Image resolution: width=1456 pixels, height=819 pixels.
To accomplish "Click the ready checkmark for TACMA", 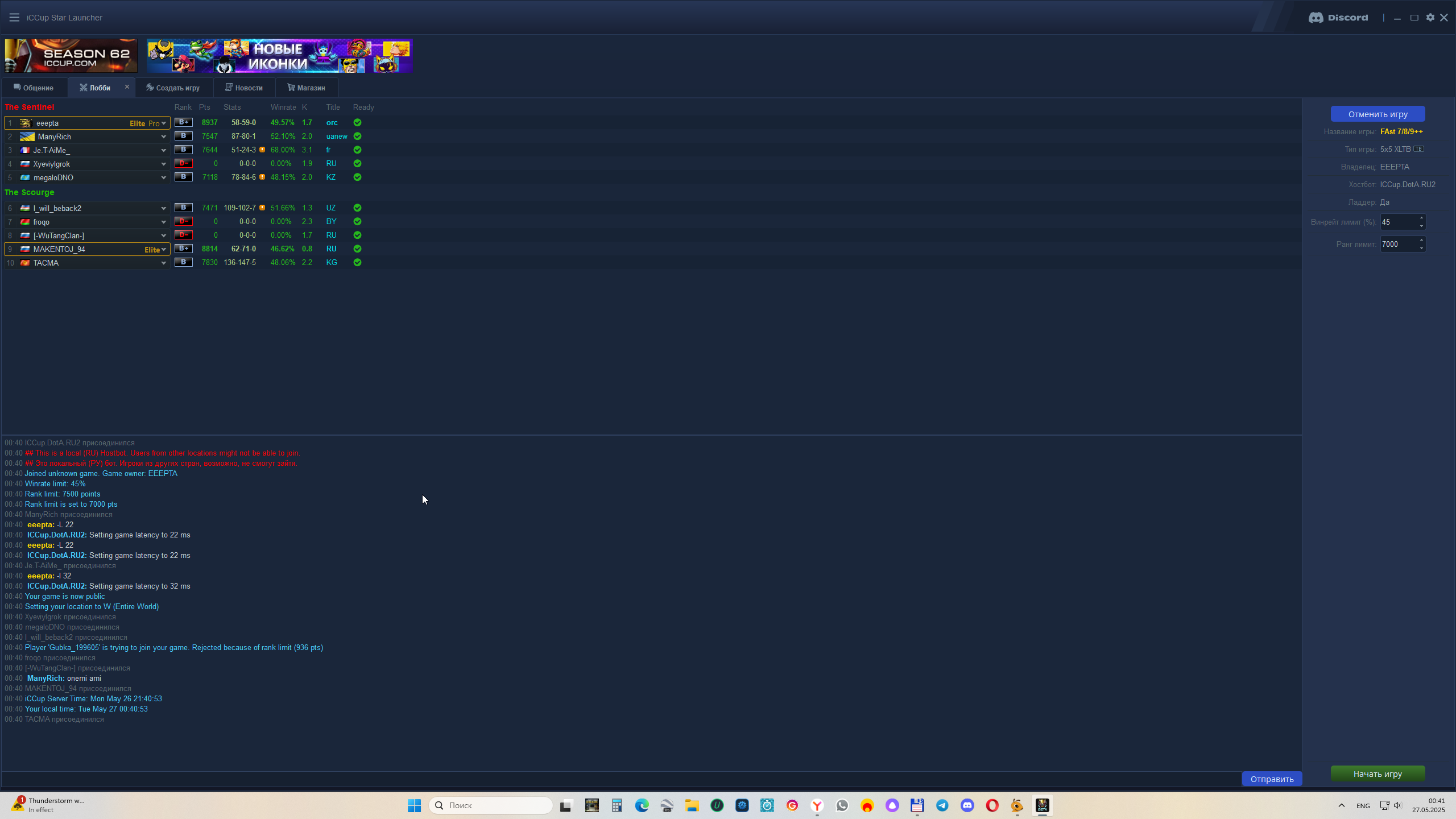I will (x=357, y=262).
